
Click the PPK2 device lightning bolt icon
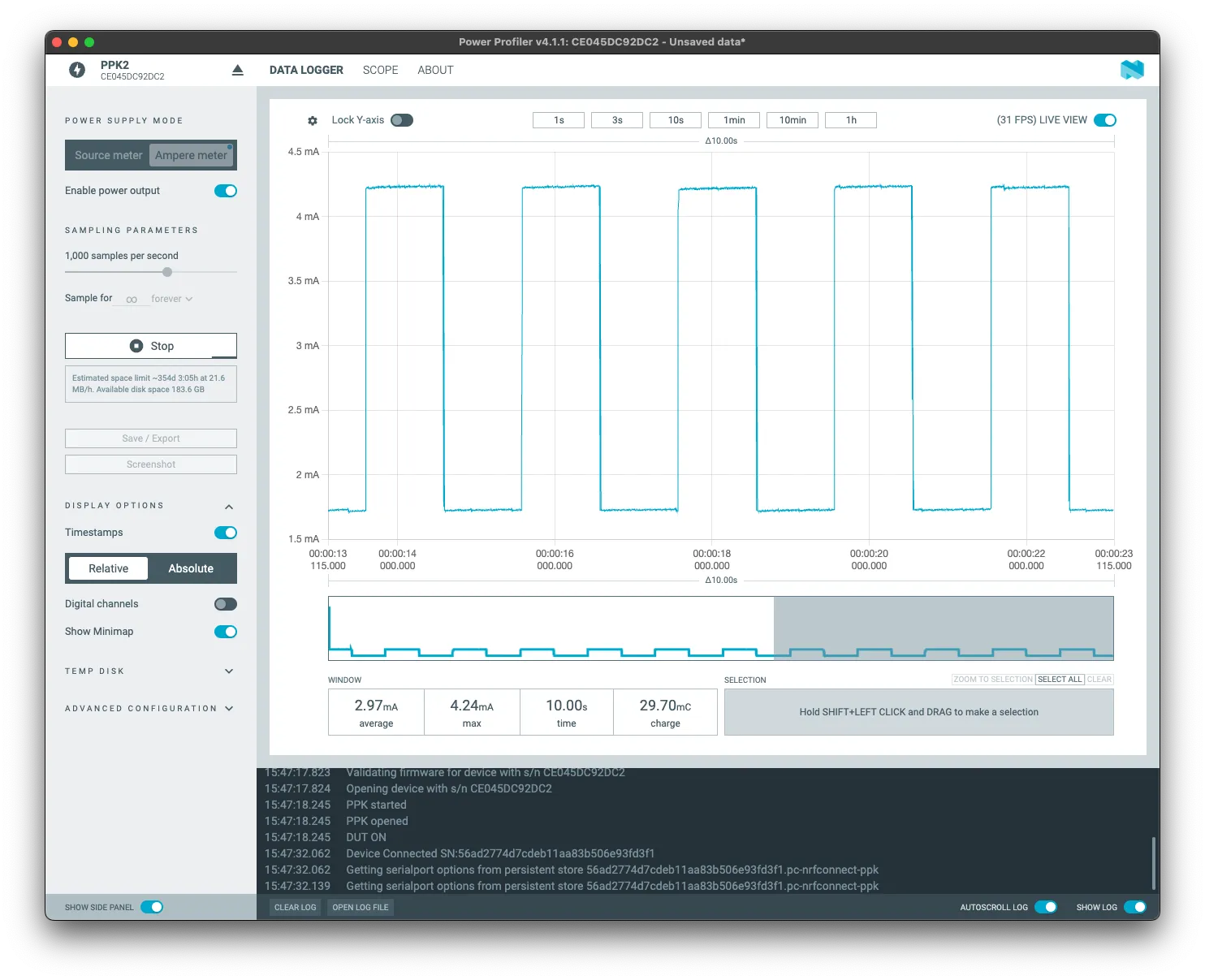click(x=77, y=71)
